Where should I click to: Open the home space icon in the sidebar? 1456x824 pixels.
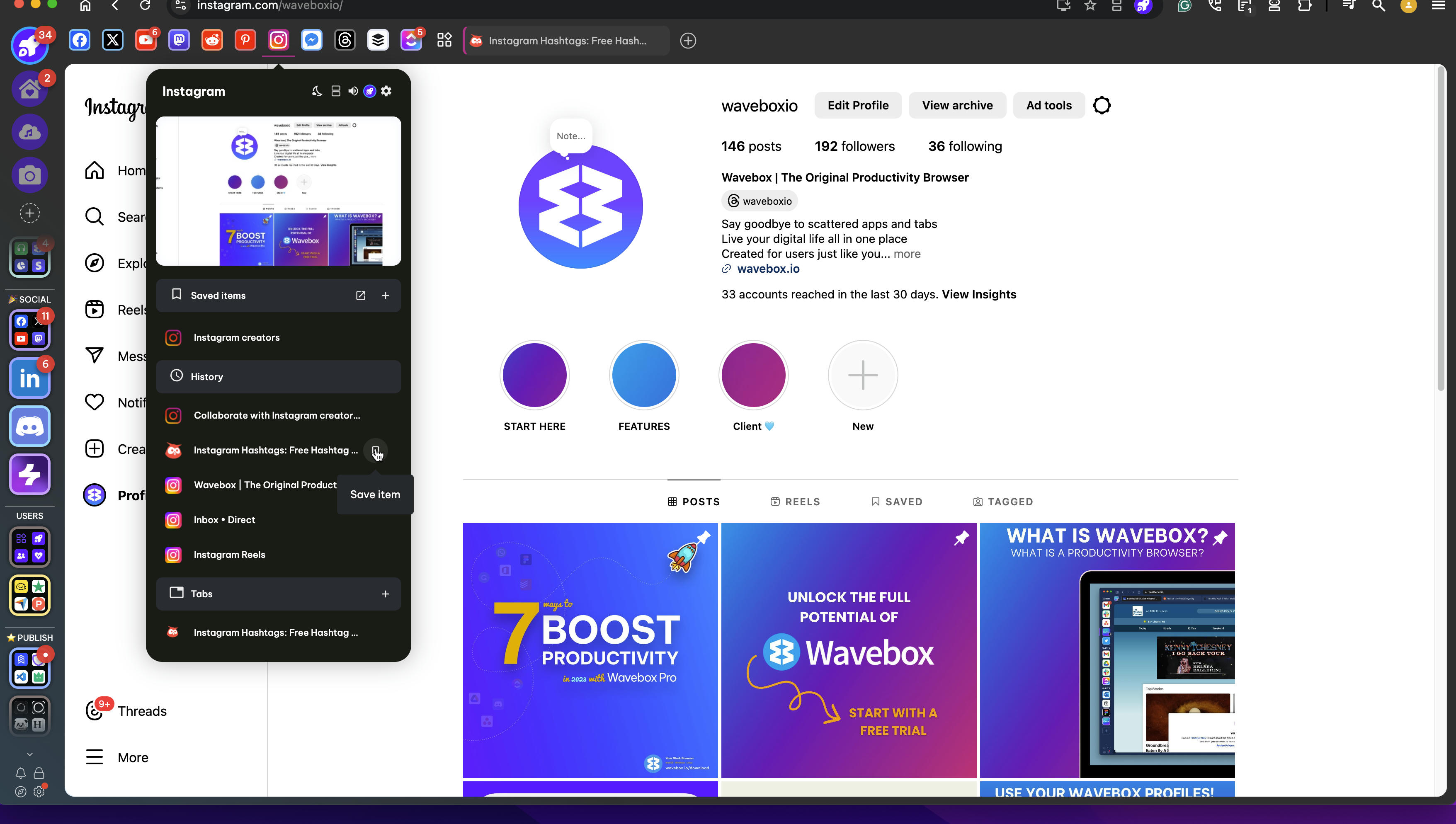(29, 89)
